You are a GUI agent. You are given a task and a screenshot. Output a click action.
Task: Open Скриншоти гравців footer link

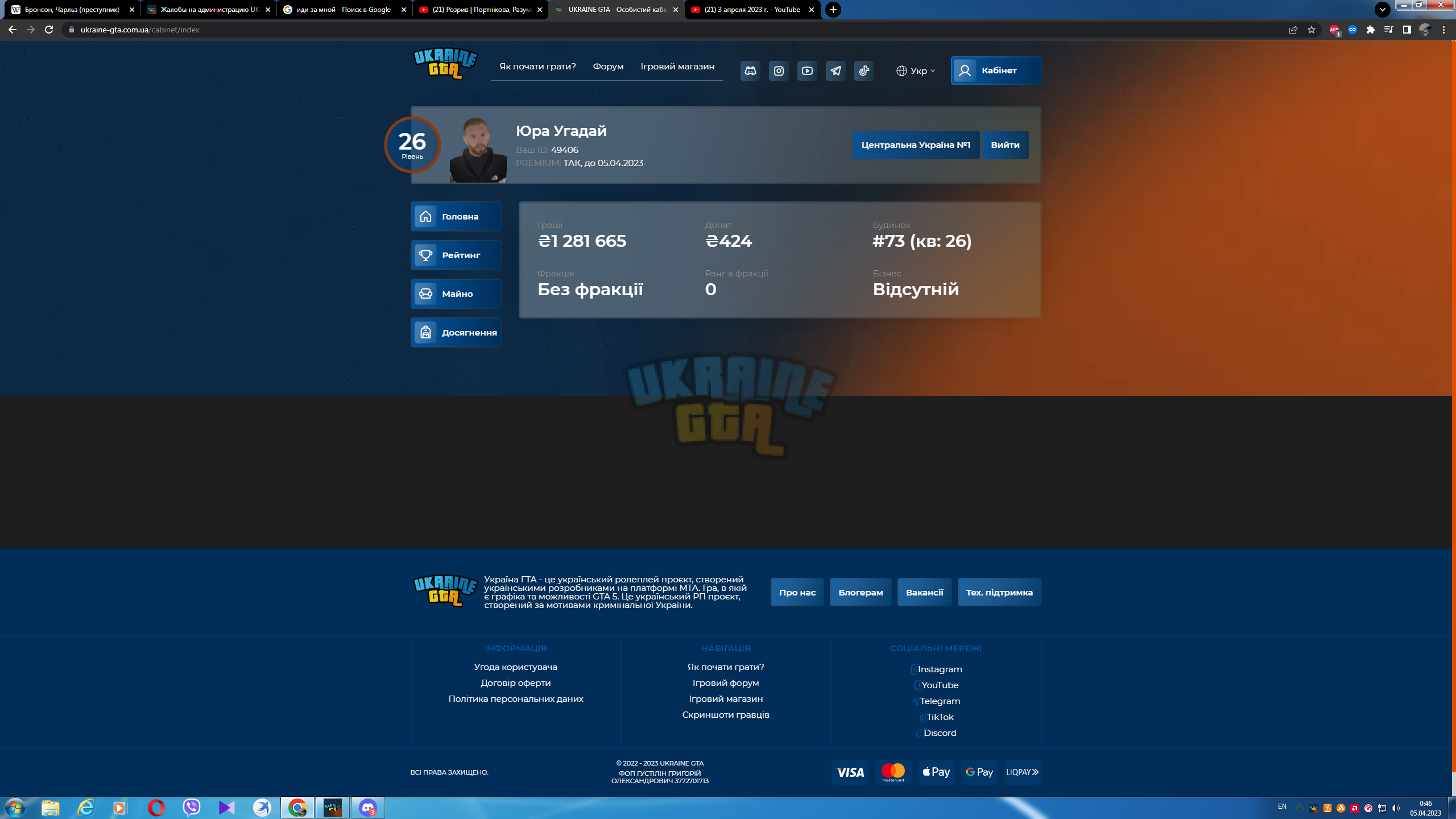click(725, 714)
